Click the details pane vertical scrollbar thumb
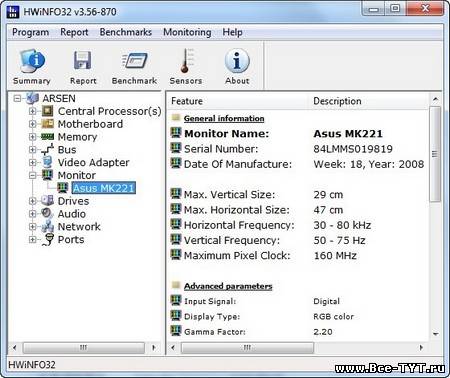 [x=435, y=154]
